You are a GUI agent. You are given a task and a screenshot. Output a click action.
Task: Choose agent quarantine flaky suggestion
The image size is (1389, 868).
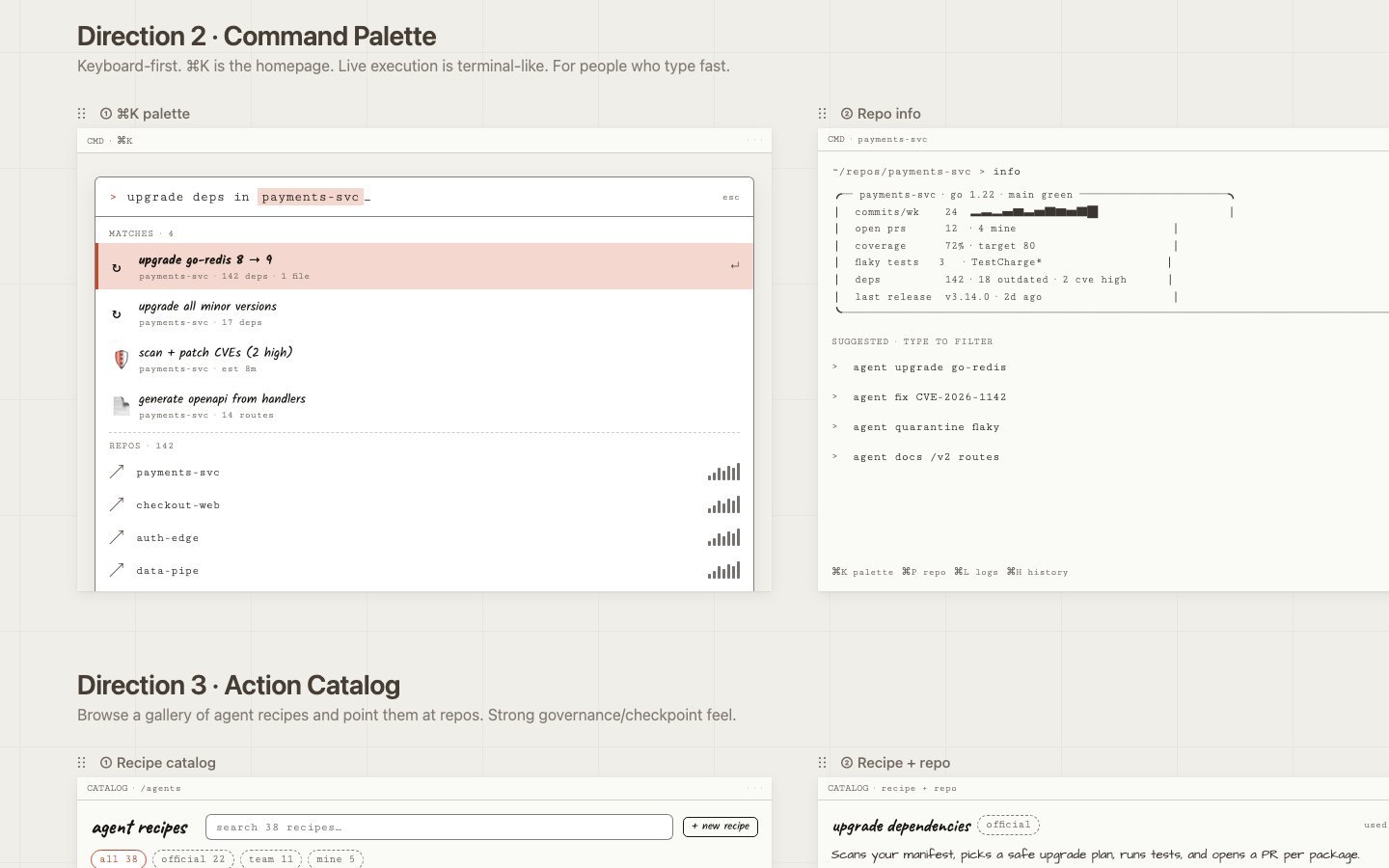(x=926, y=427)
